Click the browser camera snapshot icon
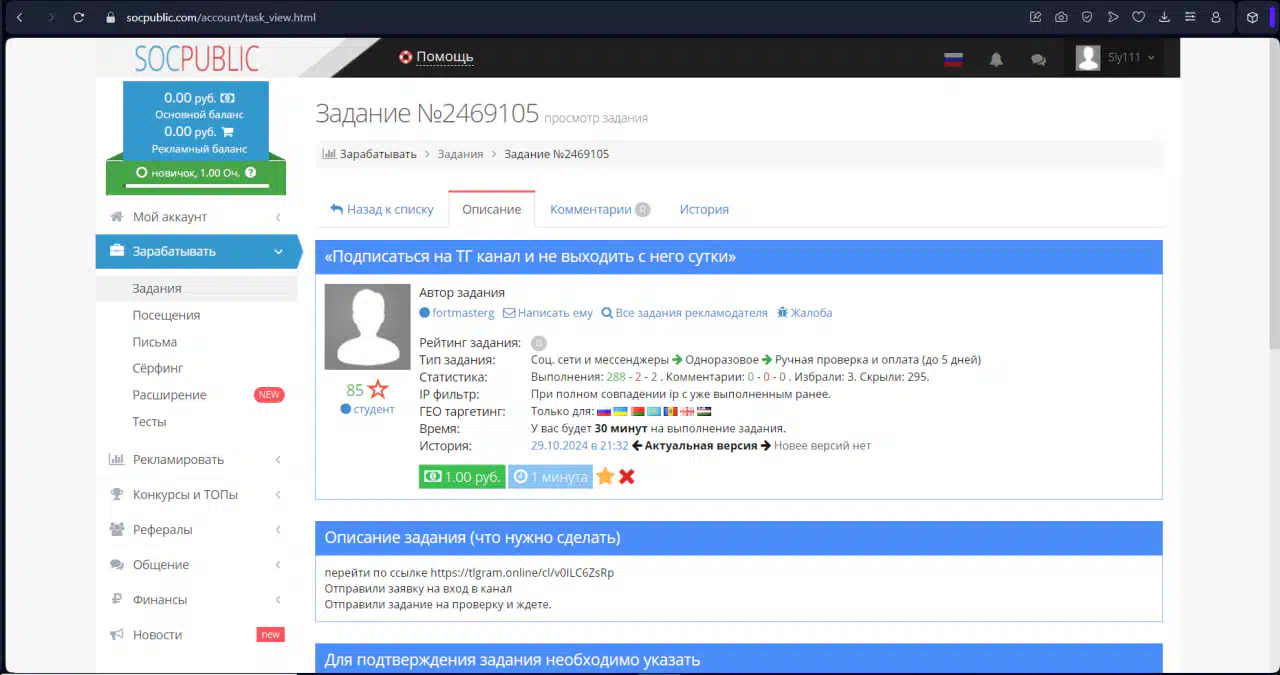This screenshot has height=675, width=1280. pos(1061,17)
